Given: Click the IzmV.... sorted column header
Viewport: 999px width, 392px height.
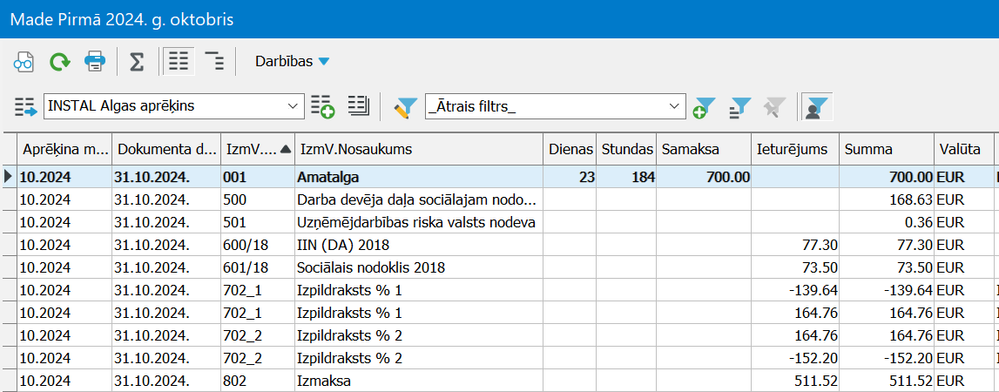Looking at the screenshot, I should 257,149.
